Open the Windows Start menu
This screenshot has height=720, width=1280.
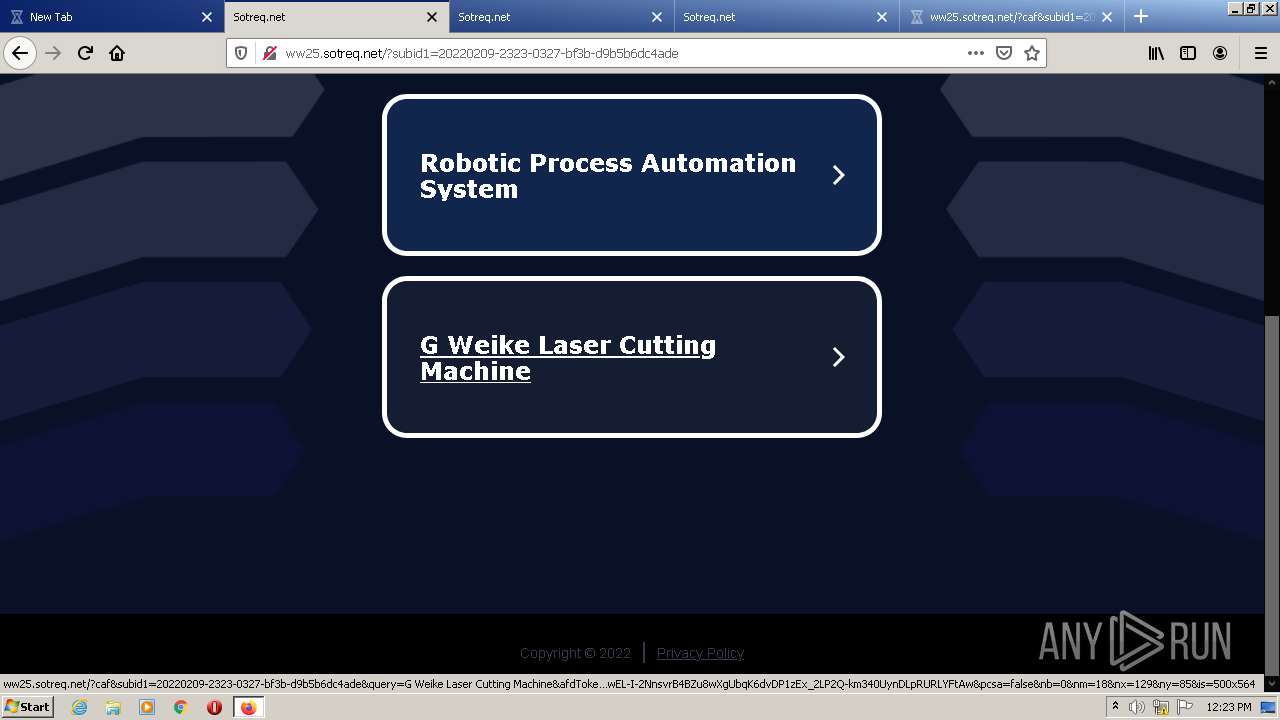27,706
